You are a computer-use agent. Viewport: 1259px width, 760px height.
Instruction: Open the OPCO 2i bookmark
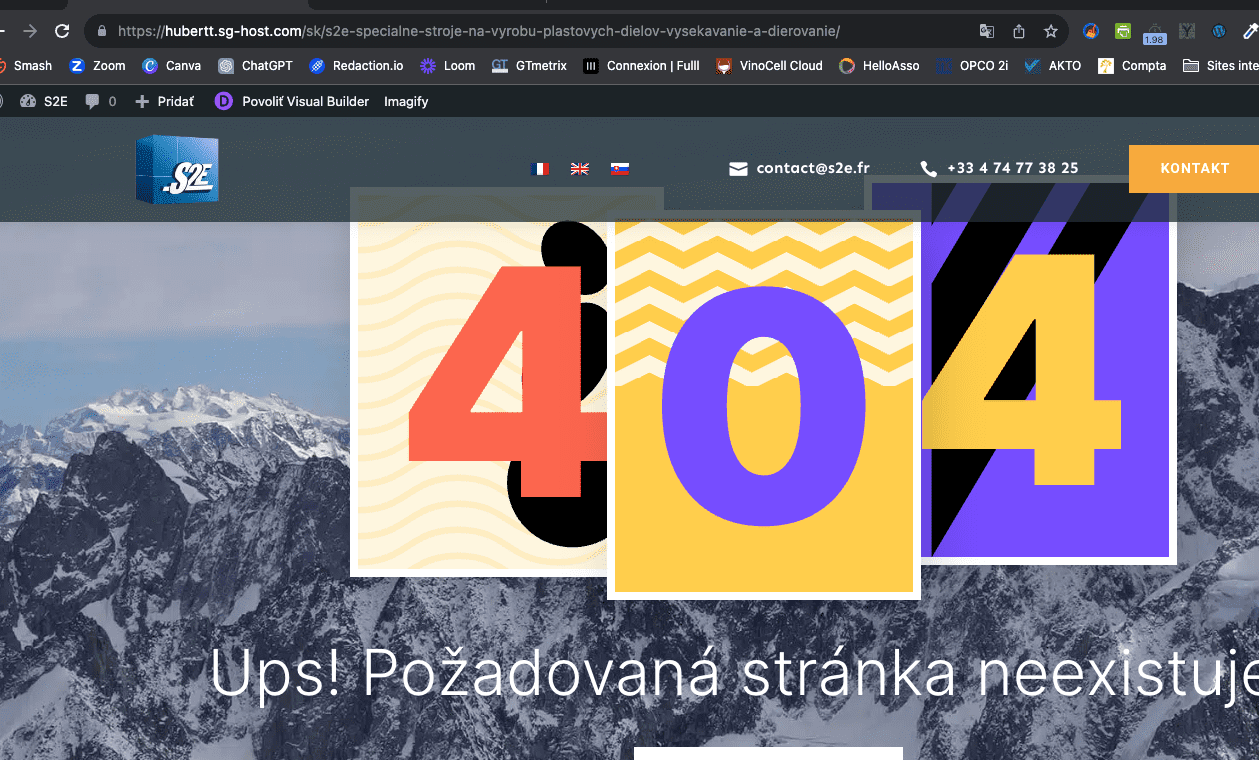tap(972, 66)
